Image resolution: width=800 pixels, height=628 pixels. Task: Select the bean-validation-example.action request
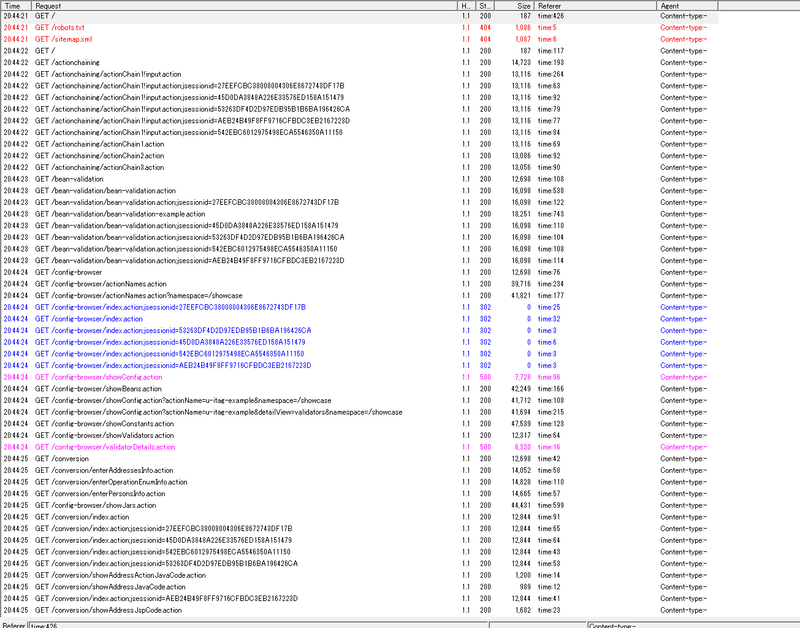click(x=359, y=214)
